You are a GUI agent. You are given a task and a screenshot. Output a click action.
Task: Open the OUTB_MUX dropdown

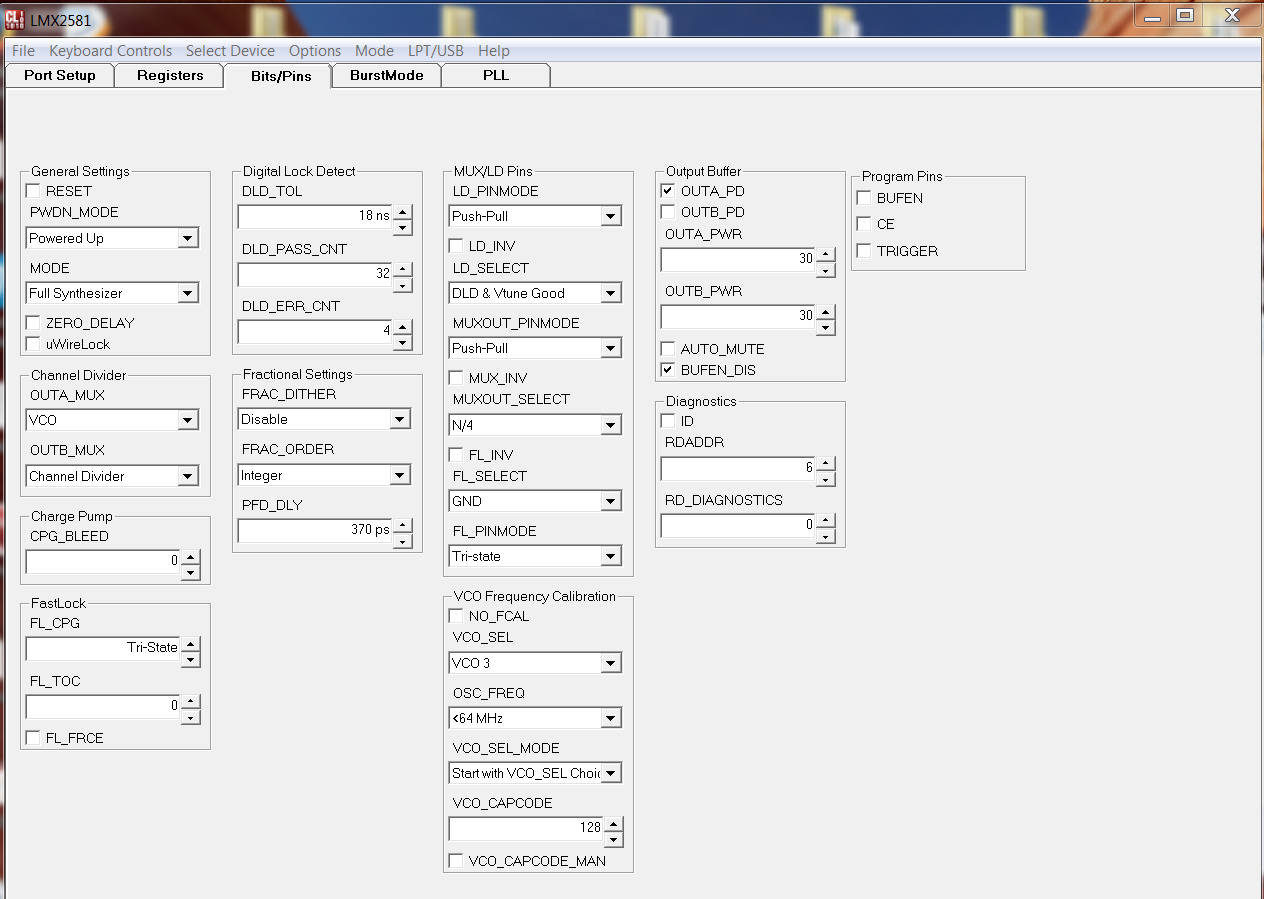pos(188,476)
